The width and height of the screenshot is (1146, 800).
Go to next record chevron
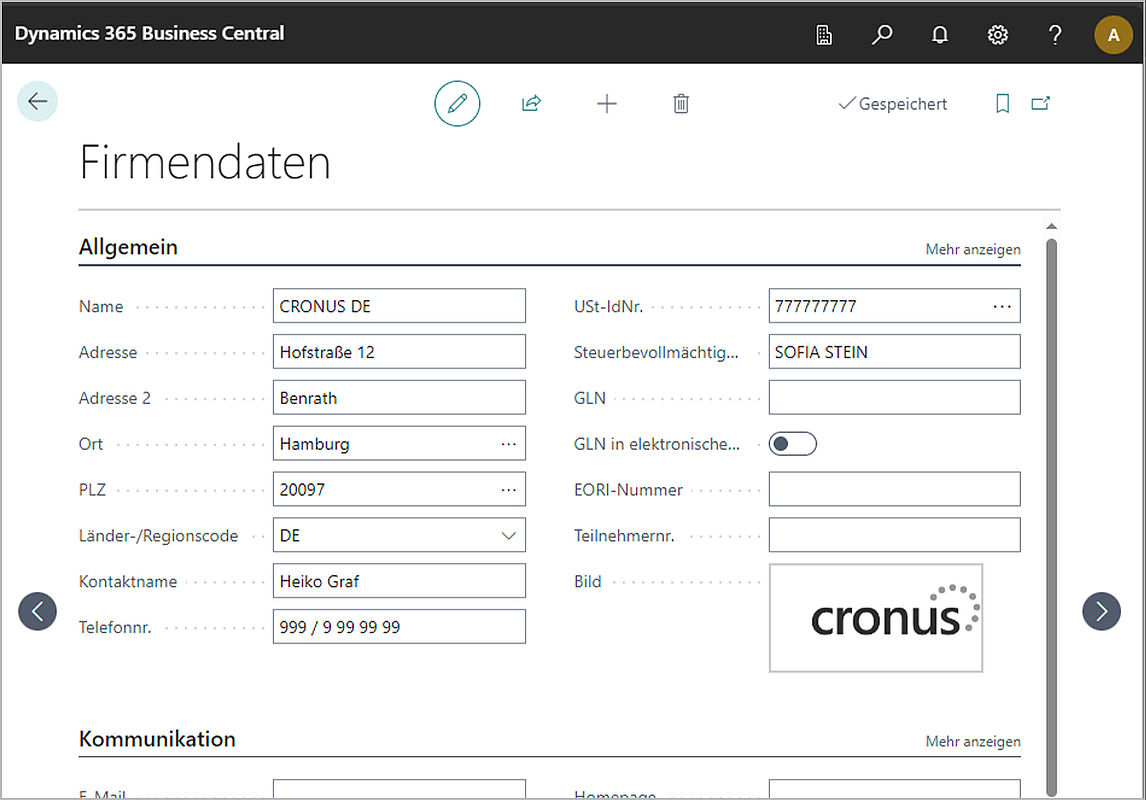tap(1101, 611)
